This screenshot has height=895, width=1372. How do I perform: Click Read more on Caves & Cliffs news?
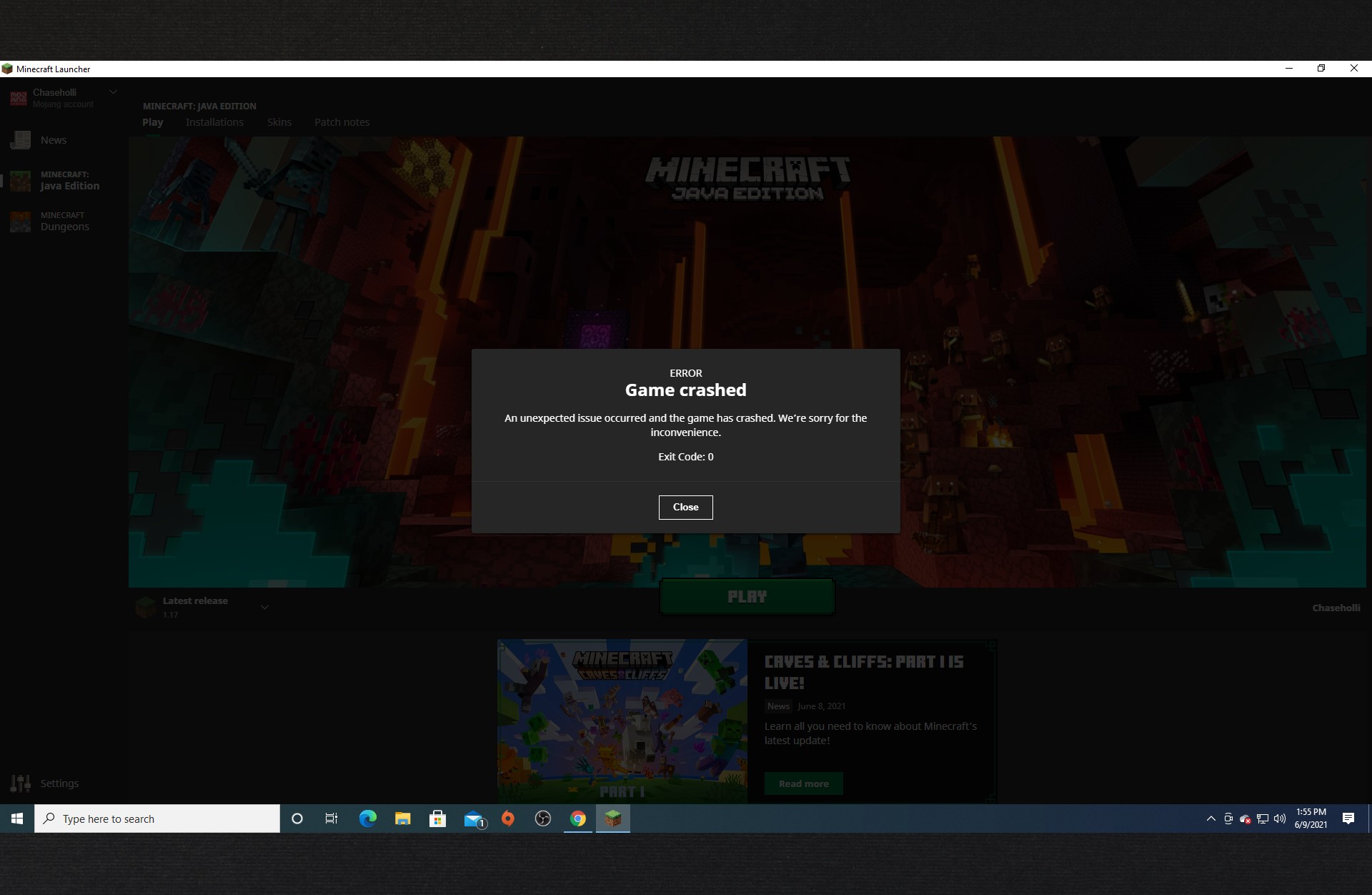tap(803, 783)
